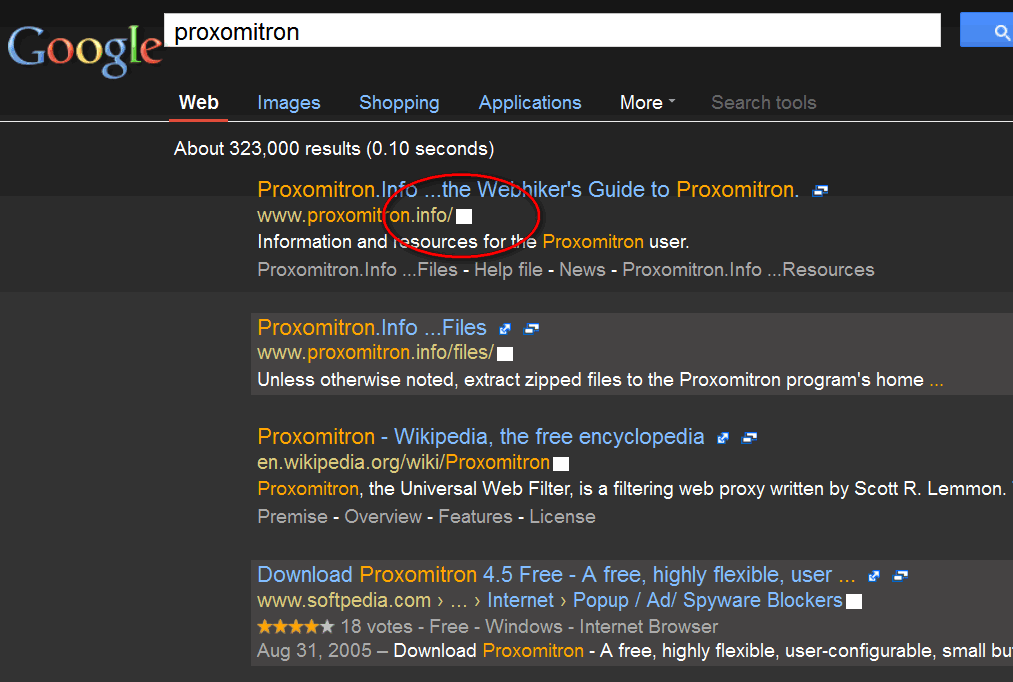
Task: Open white box after Spyware Blockers breadcrumb
Action: (x=854, y=602)
